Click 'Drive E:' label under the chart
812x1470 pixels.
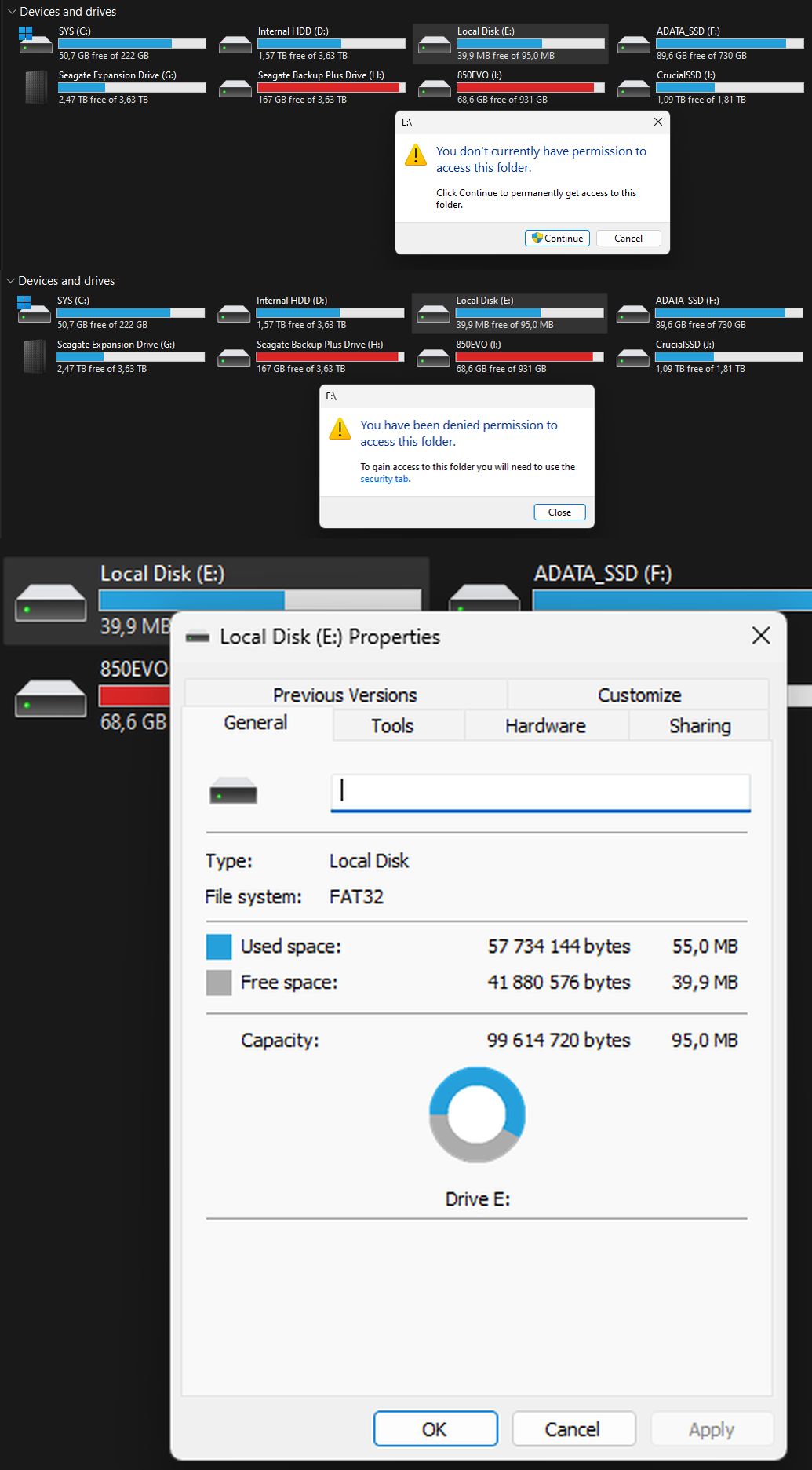[x=477, y=1198]
